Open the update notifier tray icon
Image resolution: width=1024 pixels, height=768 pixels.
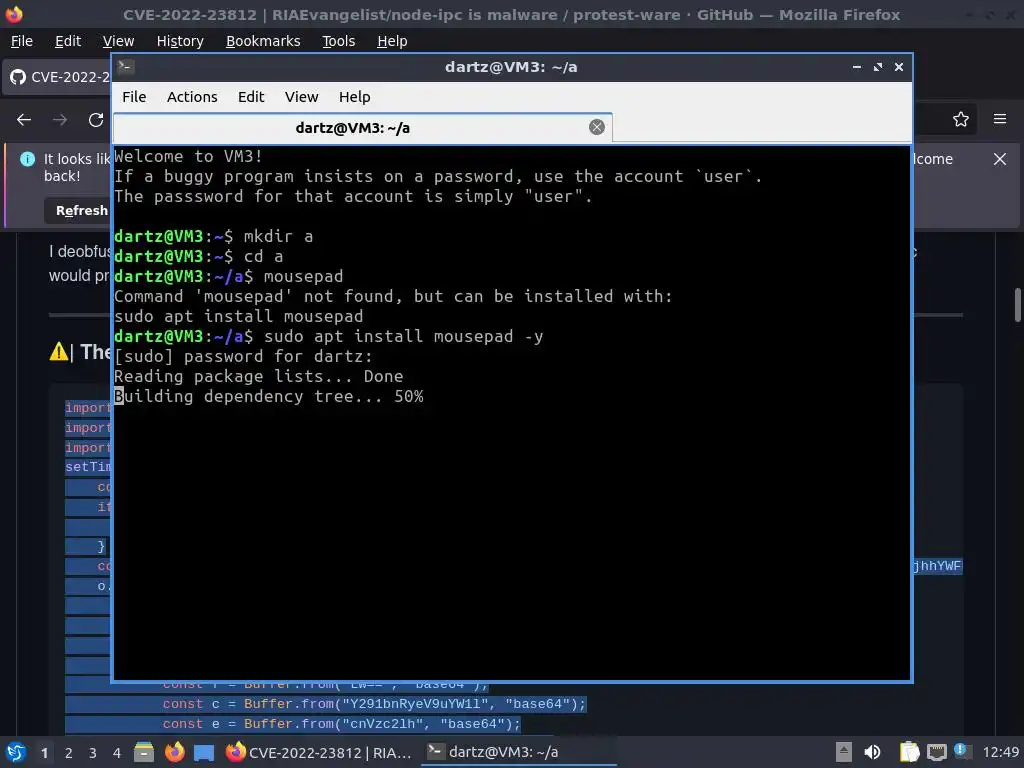coord(961,751)
